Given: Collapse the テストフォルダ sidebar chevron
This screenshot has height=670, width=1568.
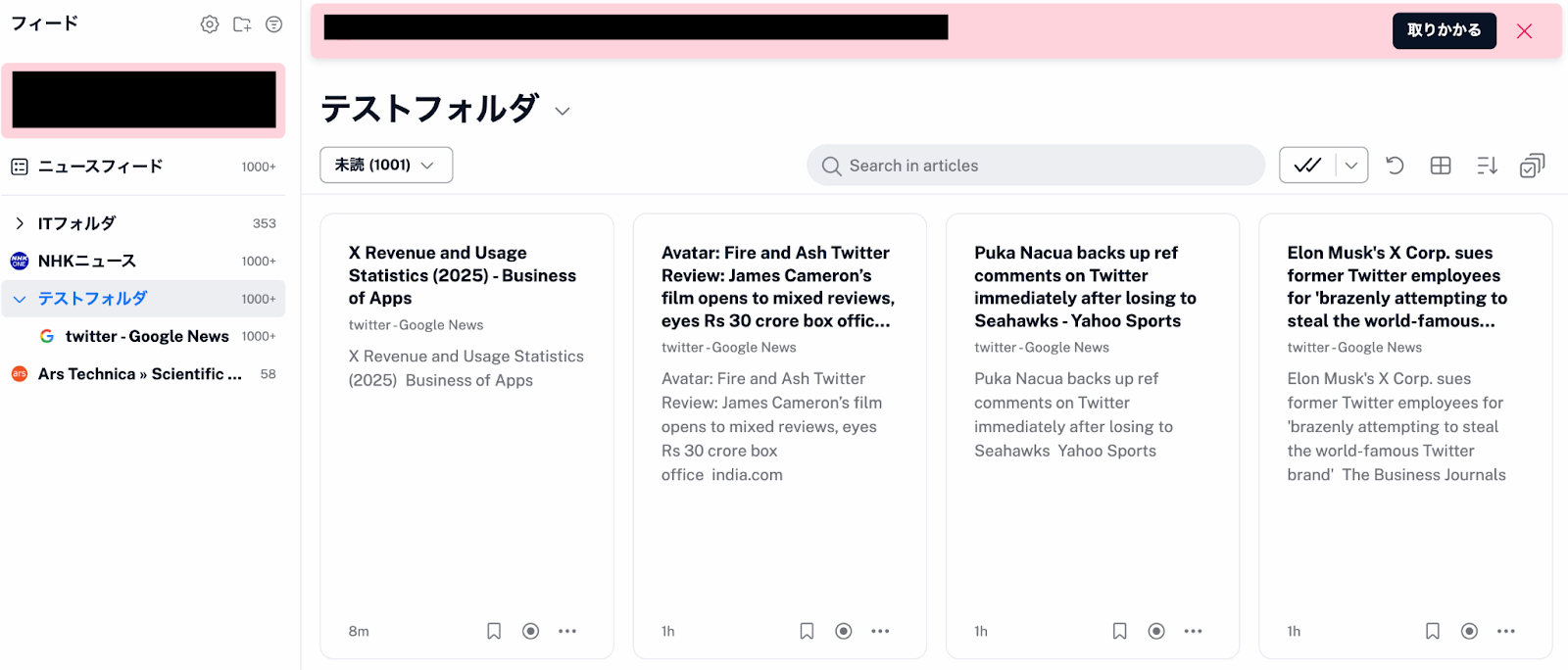Looking at the screenshot, I should pyautogui.click(x=20, y=299).
